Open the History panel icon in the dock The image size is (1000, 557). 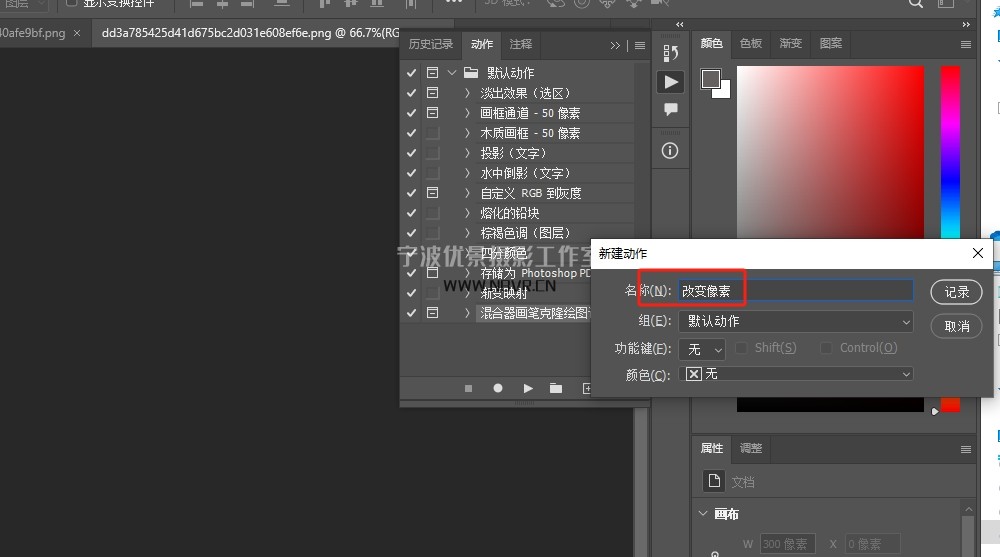[x=670, y=52]
